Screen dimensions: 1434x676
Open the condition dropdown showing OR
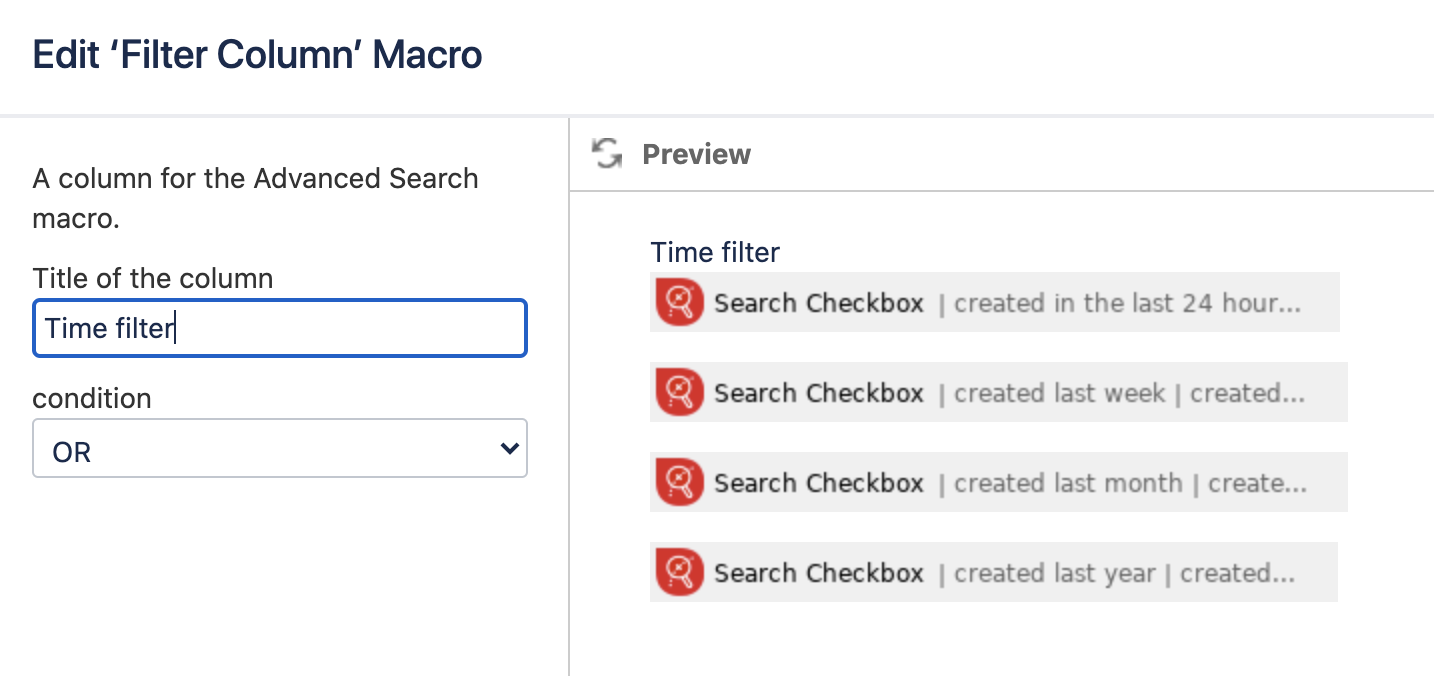tap(280, 448)
